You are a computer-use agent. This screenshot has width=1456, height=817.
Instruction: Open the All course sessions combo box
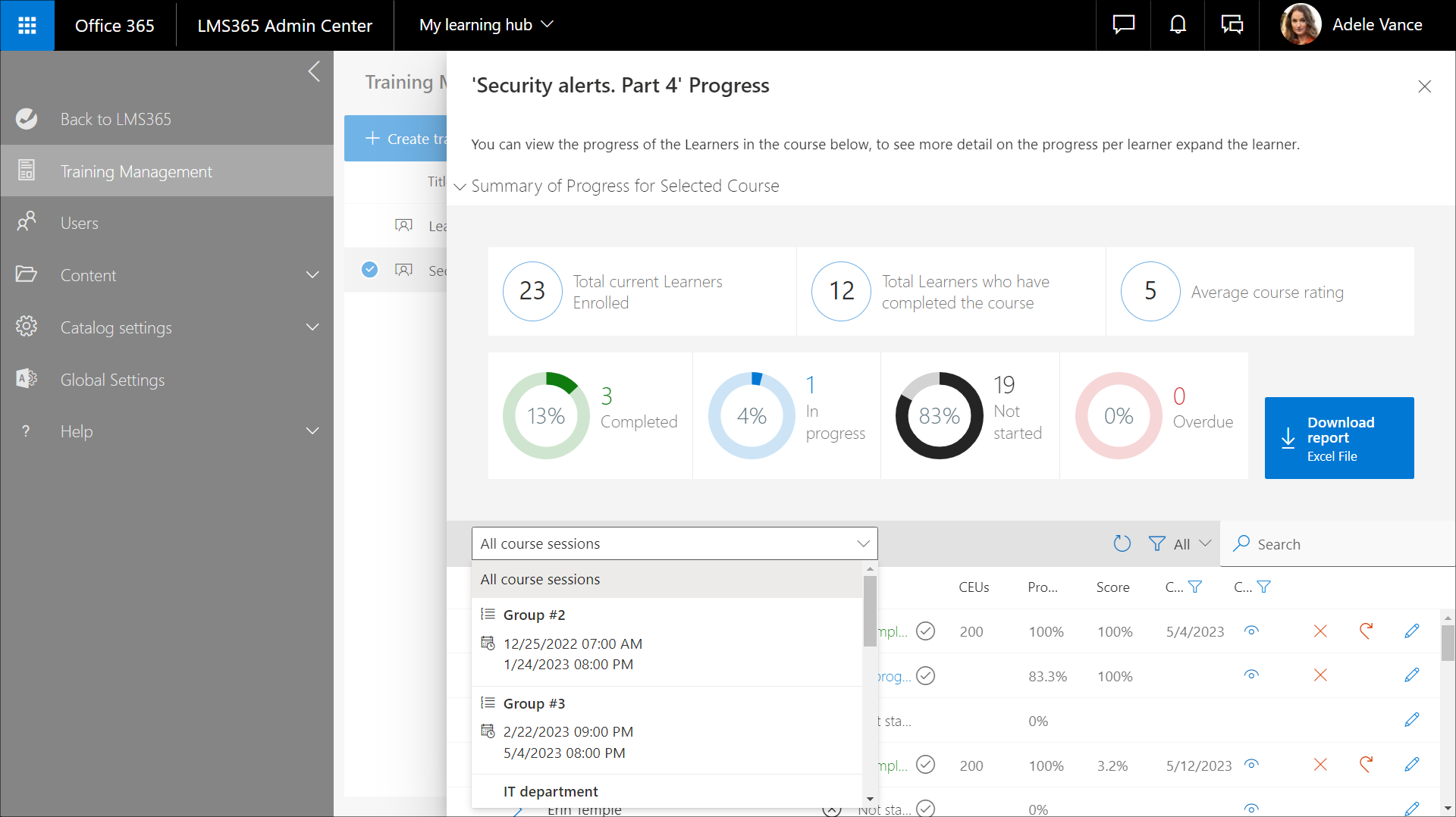[674, 543]
